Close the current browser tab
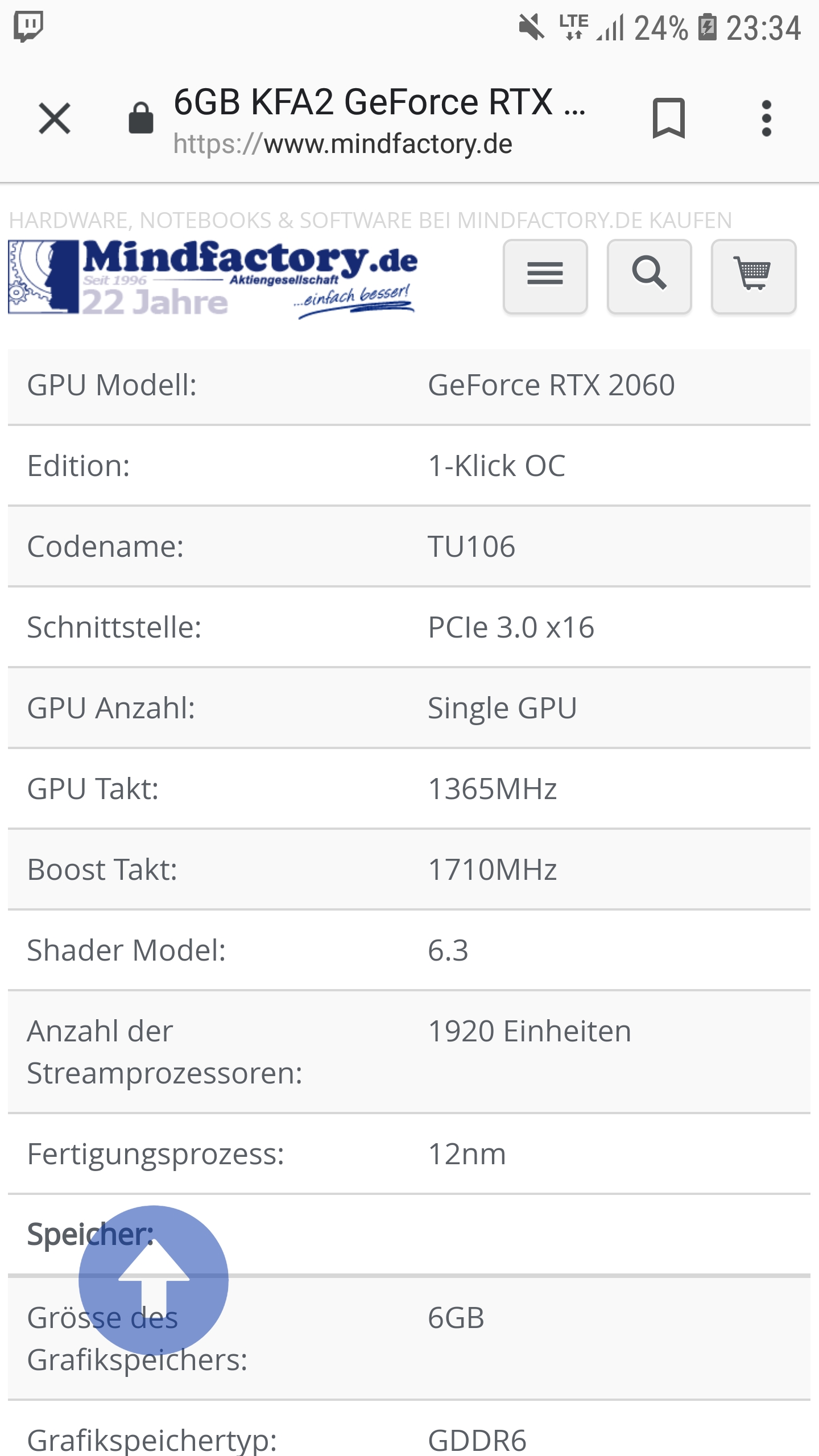The width and height of the screenshot is (819, 1456). (x=55, y=118)
